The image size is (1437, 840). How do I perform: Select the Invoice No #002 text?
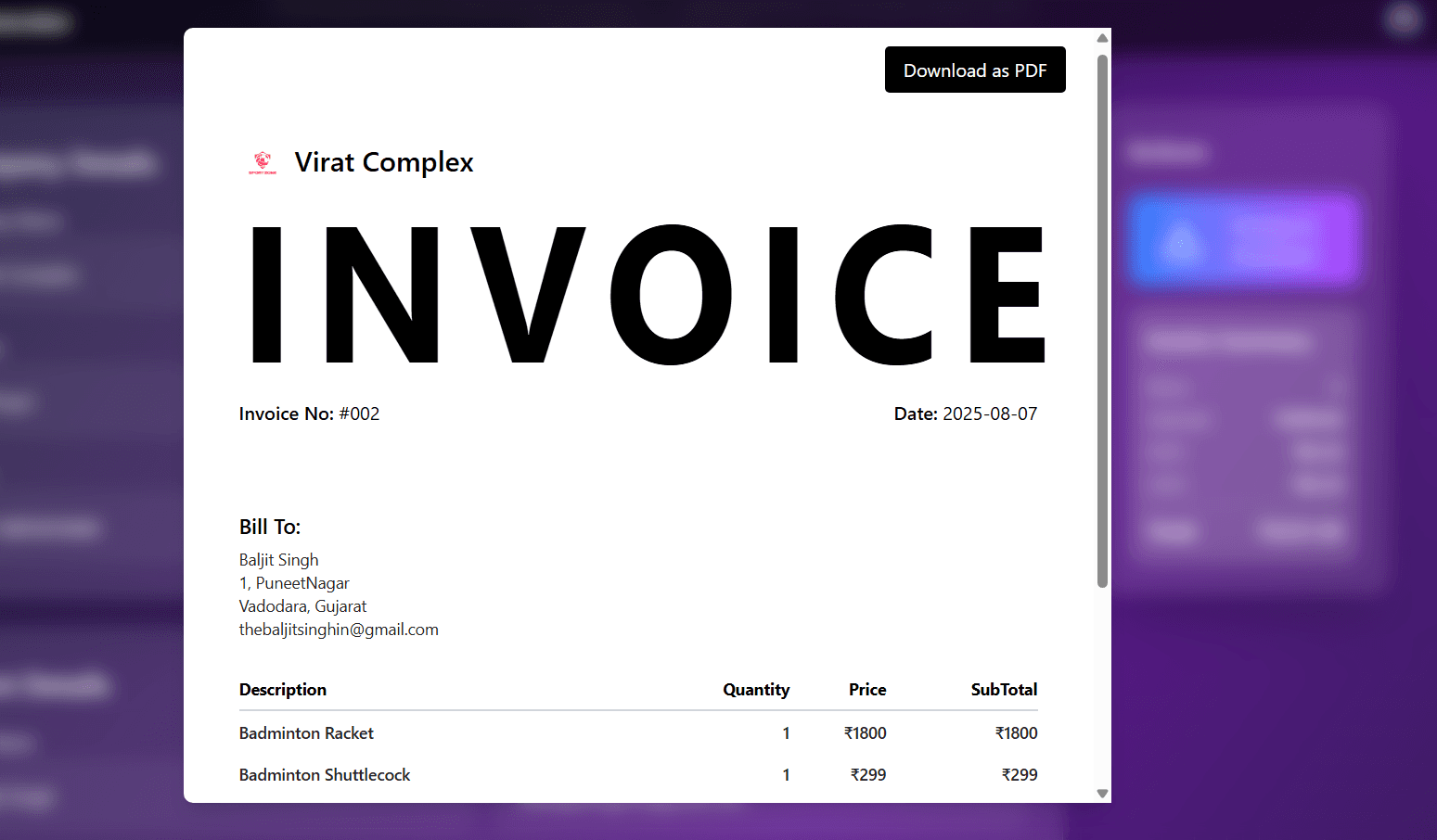309,414
